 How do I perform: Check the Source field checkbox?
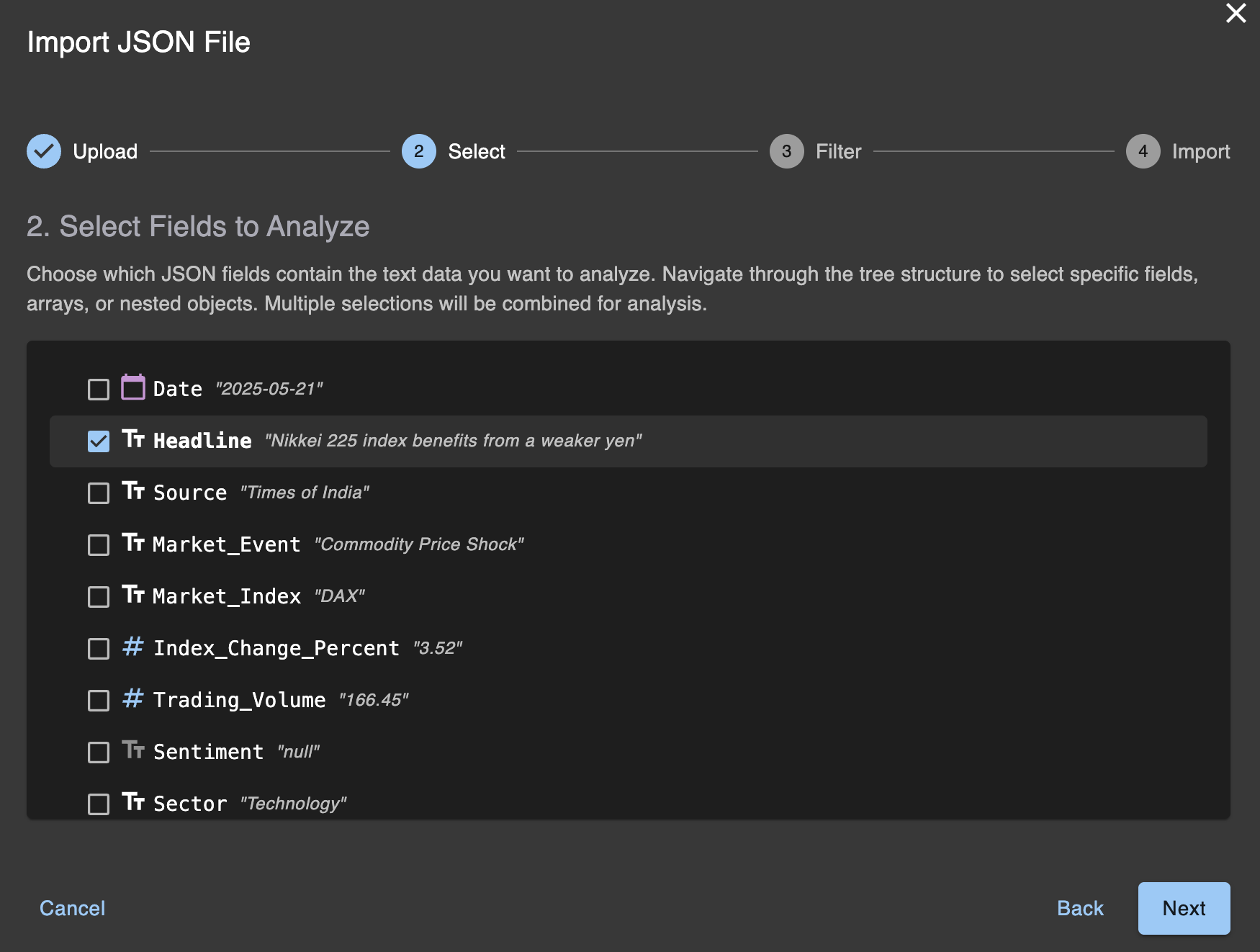98,493
